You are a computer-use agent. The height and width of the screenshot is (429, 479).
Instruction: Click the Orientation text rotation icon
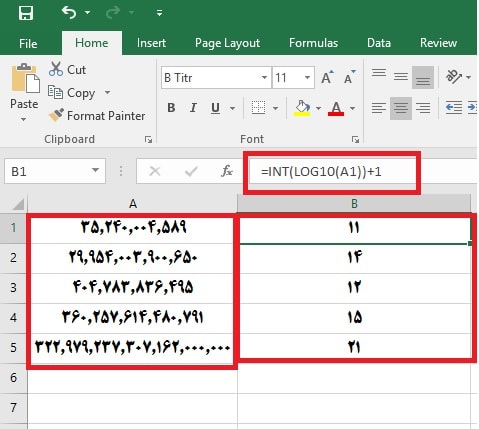(x=454, y=77)
